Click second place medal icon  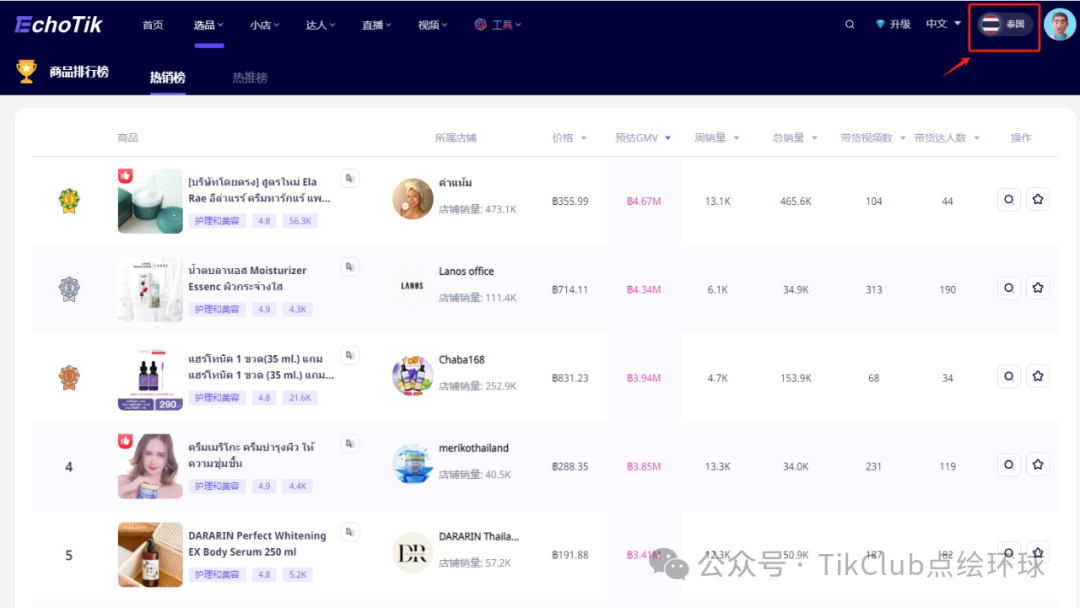click(x=69, y=289)
